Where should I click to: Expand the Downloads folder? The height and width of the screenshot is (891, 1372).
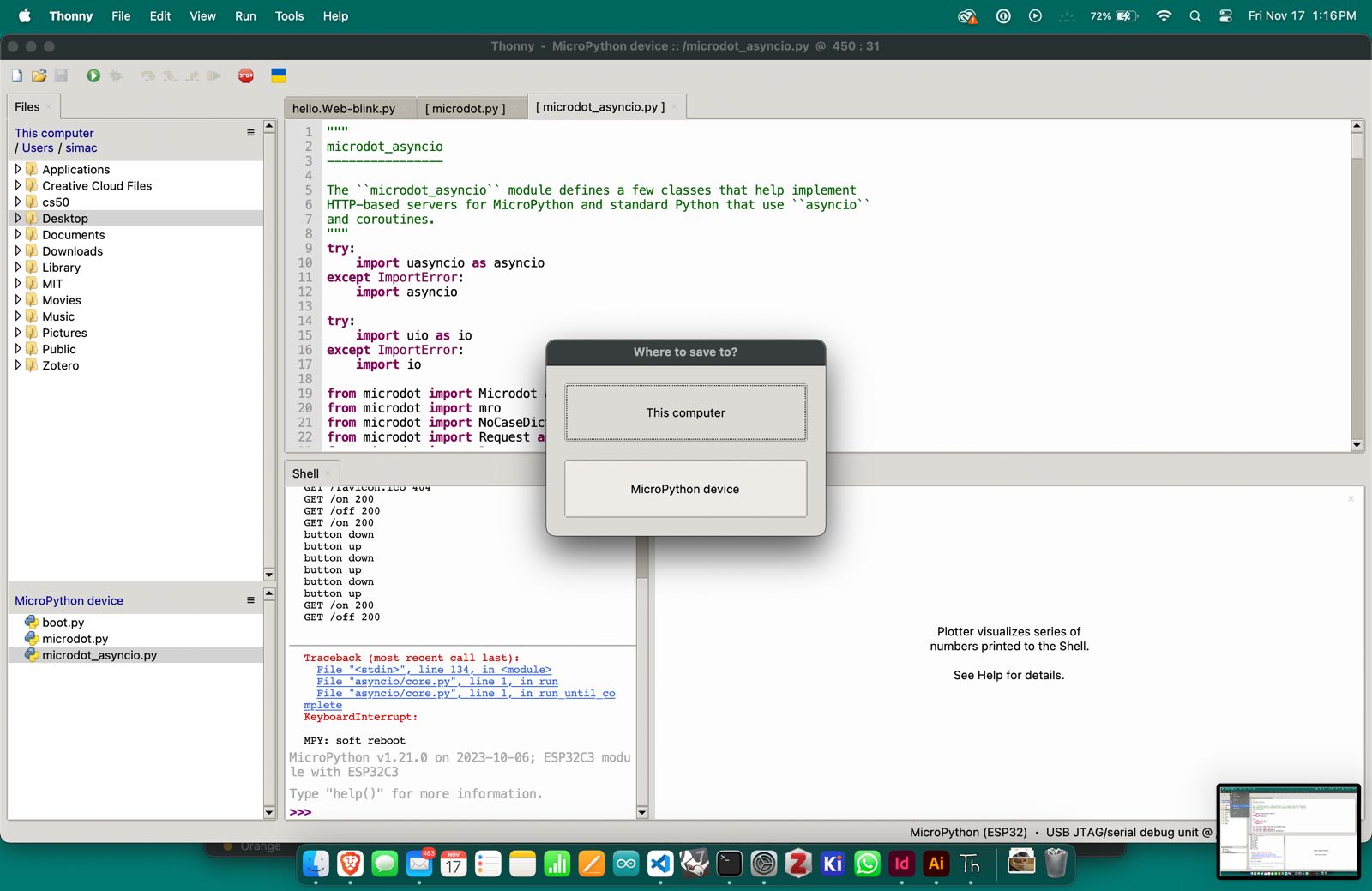pyautogui.click(x=18, y=251)
